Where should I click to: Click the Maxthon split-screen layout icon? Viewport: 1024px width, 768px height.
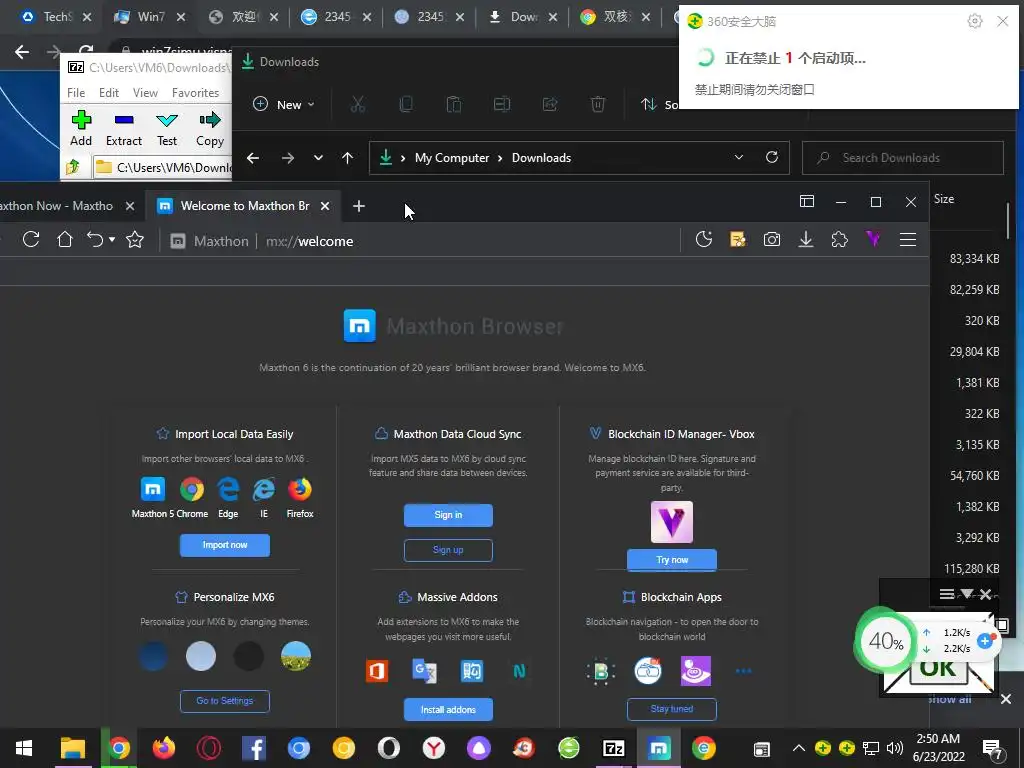point(807,202)
